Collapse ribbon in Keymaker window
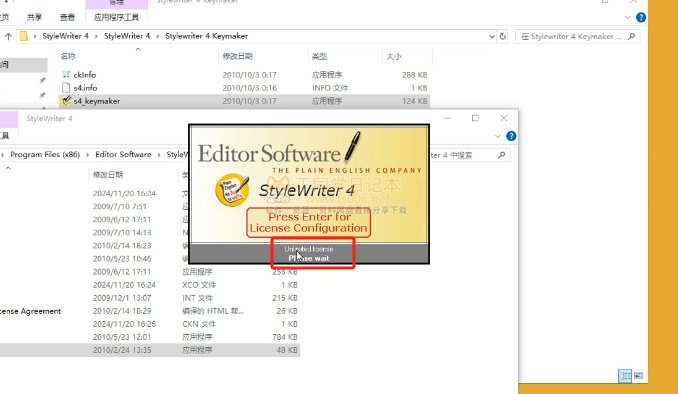Viewport: 678px width, 394px height. (x=627, y=18)
